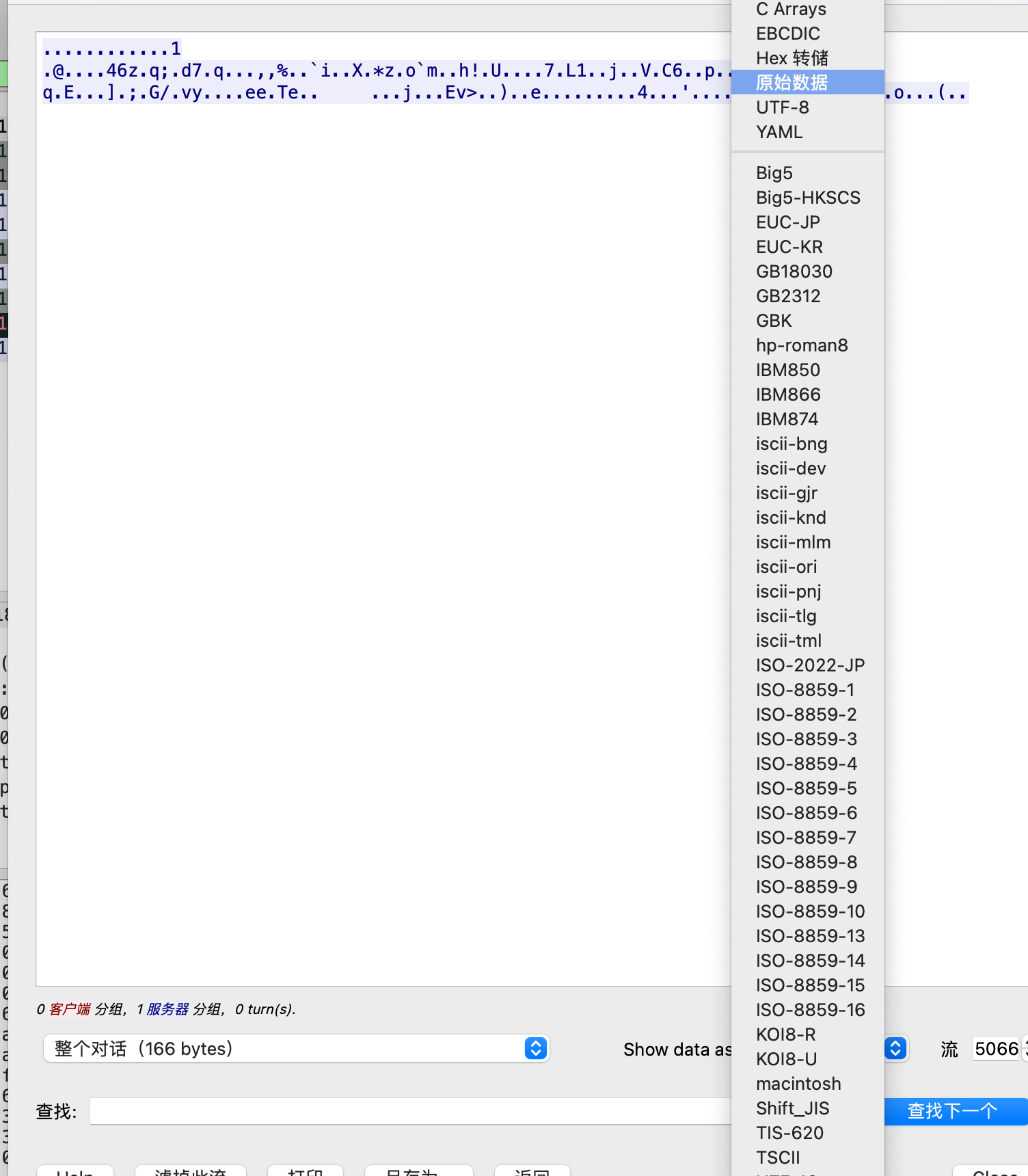Choose Hex 转储 display format
The height and width of the screenshot is (1176, 1028).
(792, 58)
